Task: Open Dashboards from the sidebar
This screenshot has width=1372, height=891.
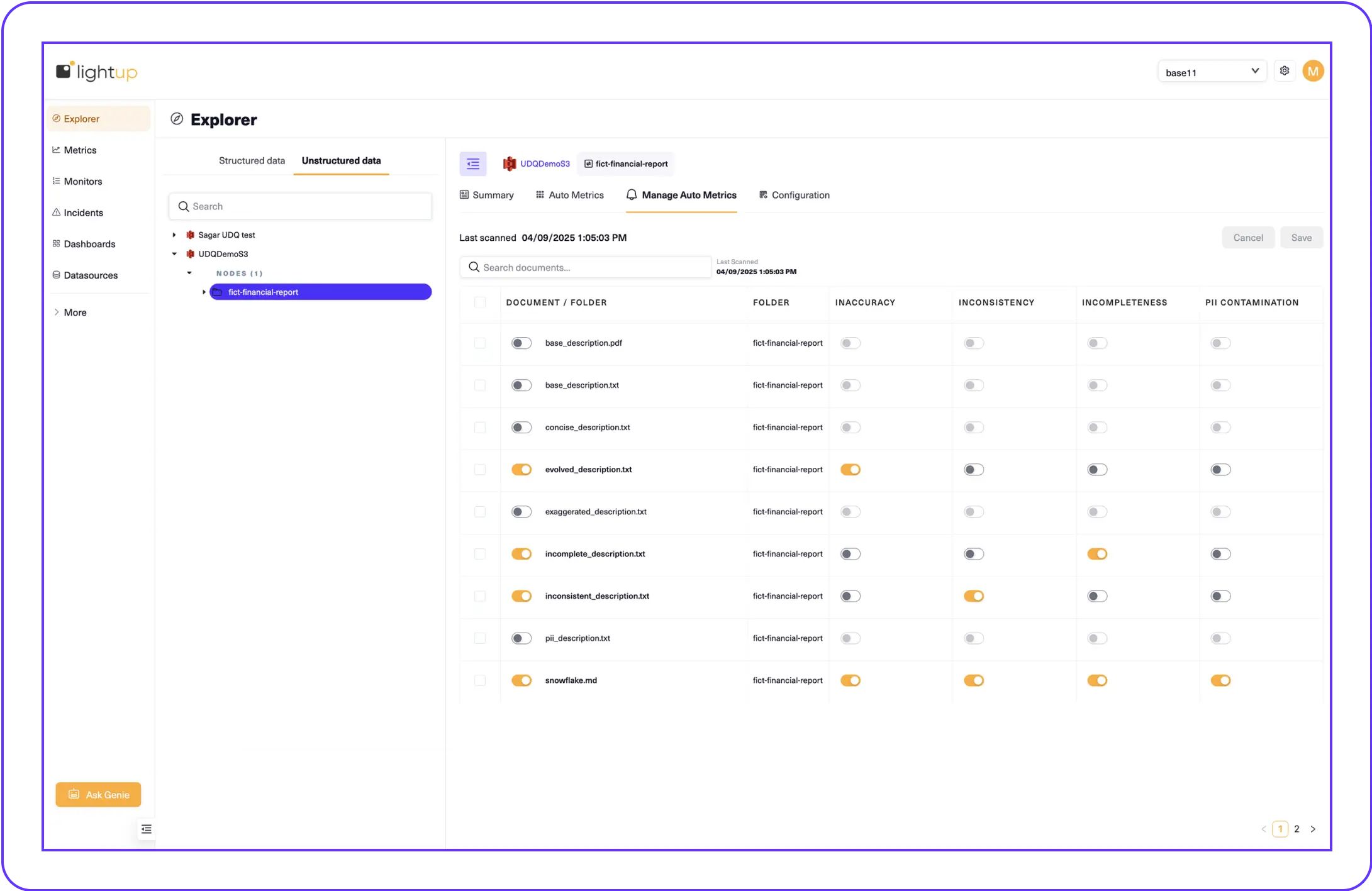Action: coord(89,244)
